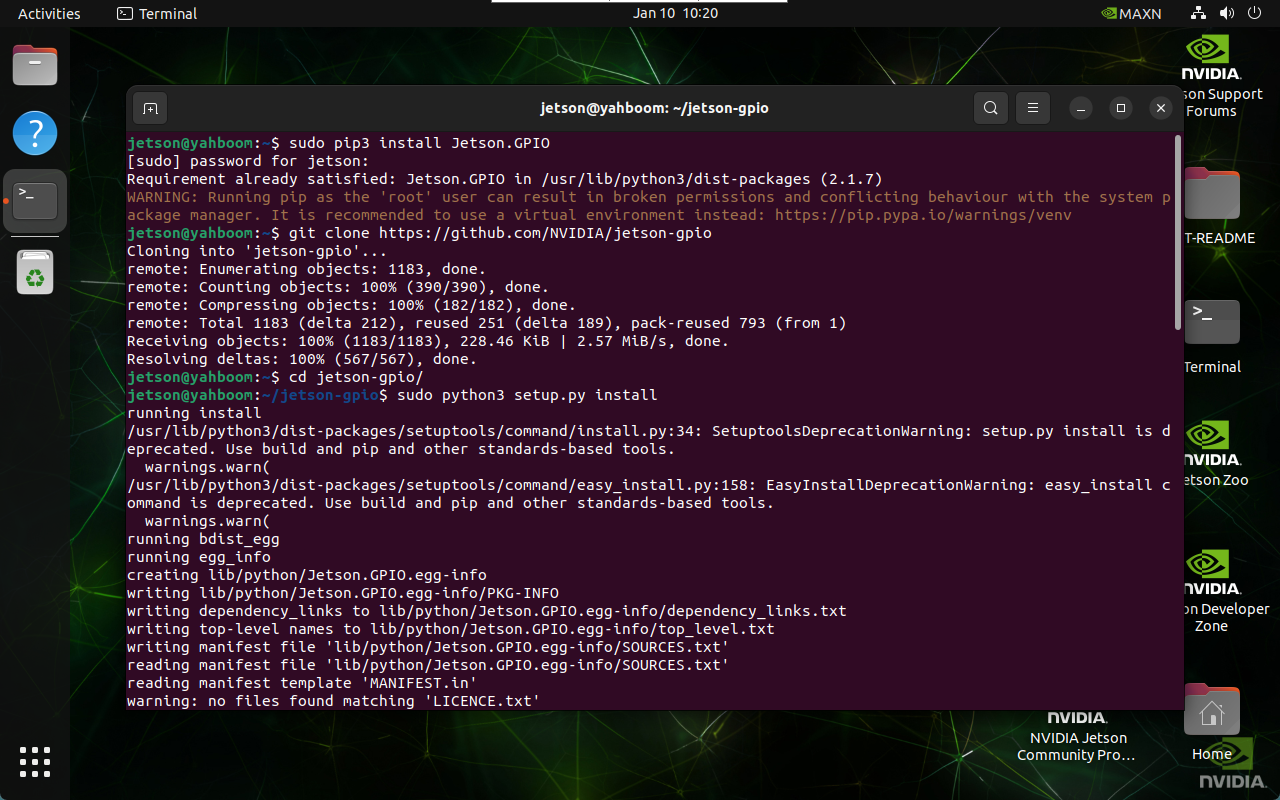Open the system power menu
The height and width of the screenshot is (800, 1280).
click(1253, 14)
